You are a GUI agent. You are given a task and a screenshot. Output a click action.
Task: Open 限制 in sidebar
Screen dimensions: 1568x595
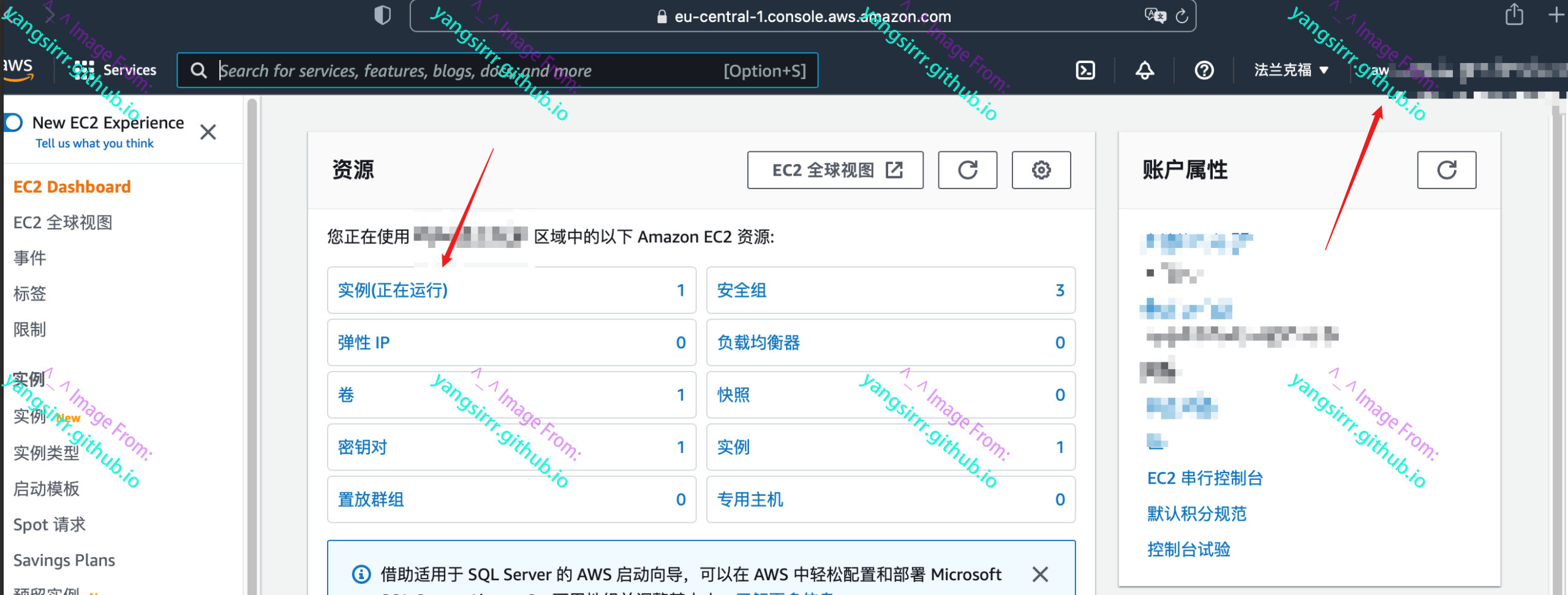click(x=30, y=329)
